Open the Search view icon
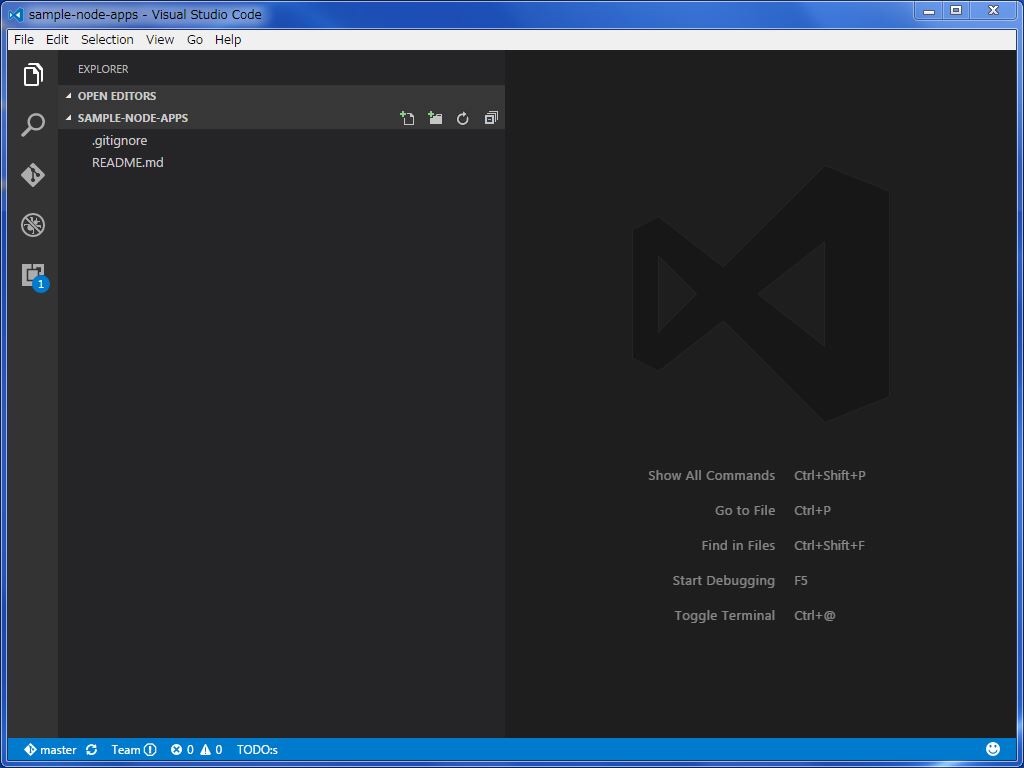 33,125
